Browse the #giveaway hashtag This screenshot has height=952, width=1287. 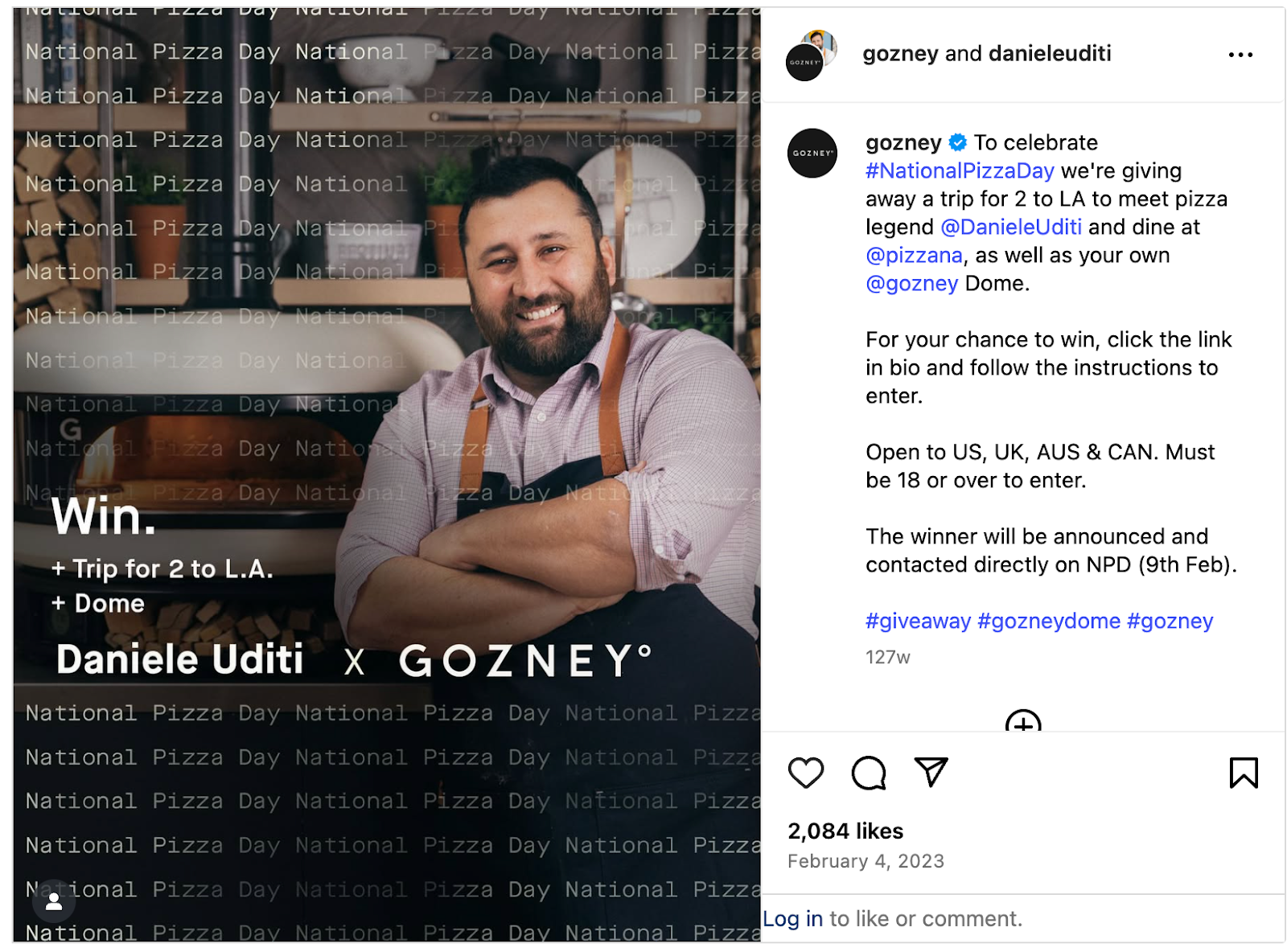[918, 621]
